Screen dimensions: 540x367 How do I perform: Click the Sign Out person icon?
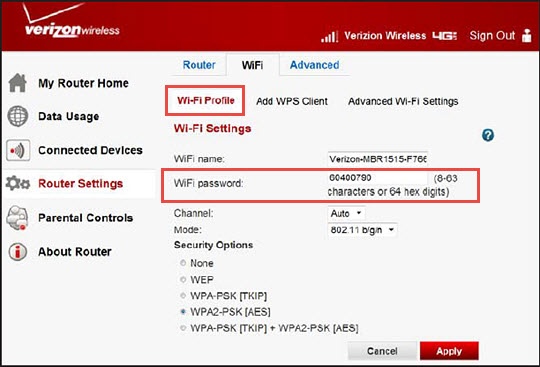[x=526, y=35]
